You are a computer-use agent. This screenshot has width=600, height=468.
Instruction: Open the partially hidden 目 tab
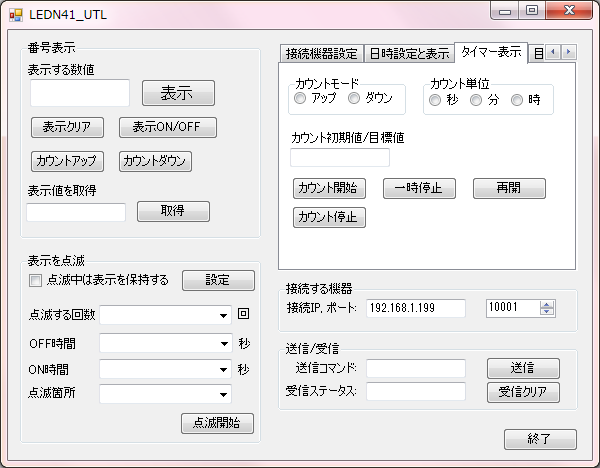[x=538, y=54]
